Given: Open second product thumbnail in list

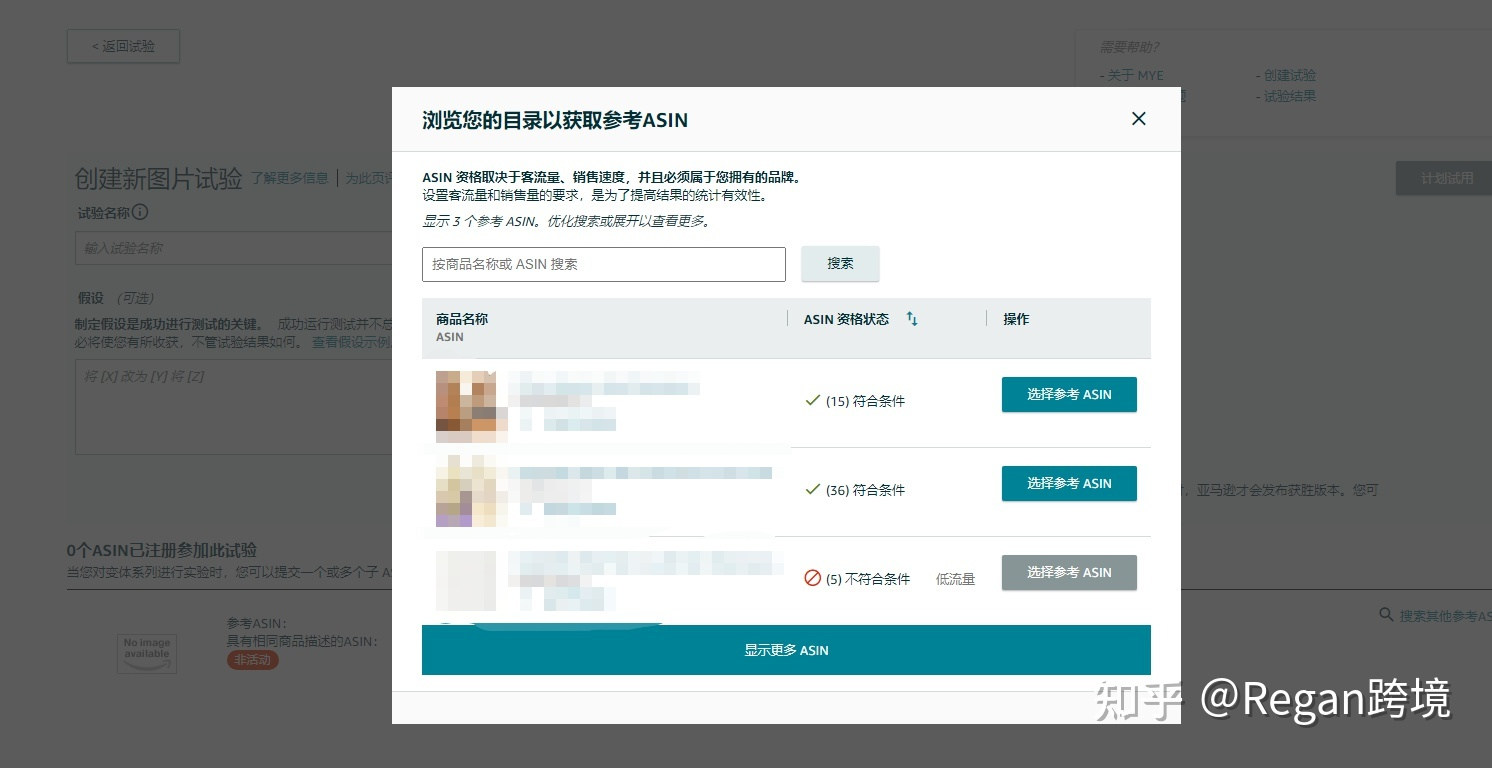Looking at the screenshot, I should point(466,491).
